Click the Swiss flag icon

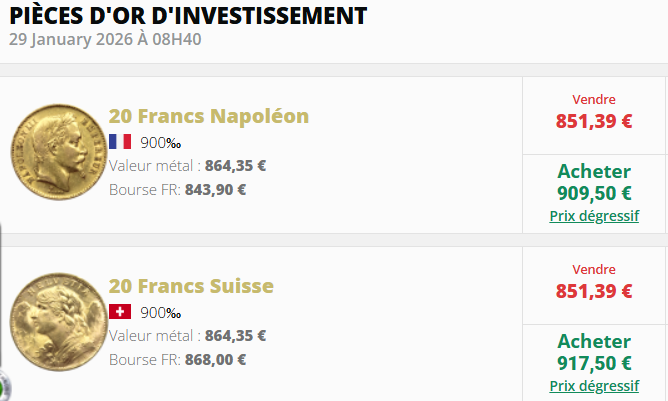point(120,312)
